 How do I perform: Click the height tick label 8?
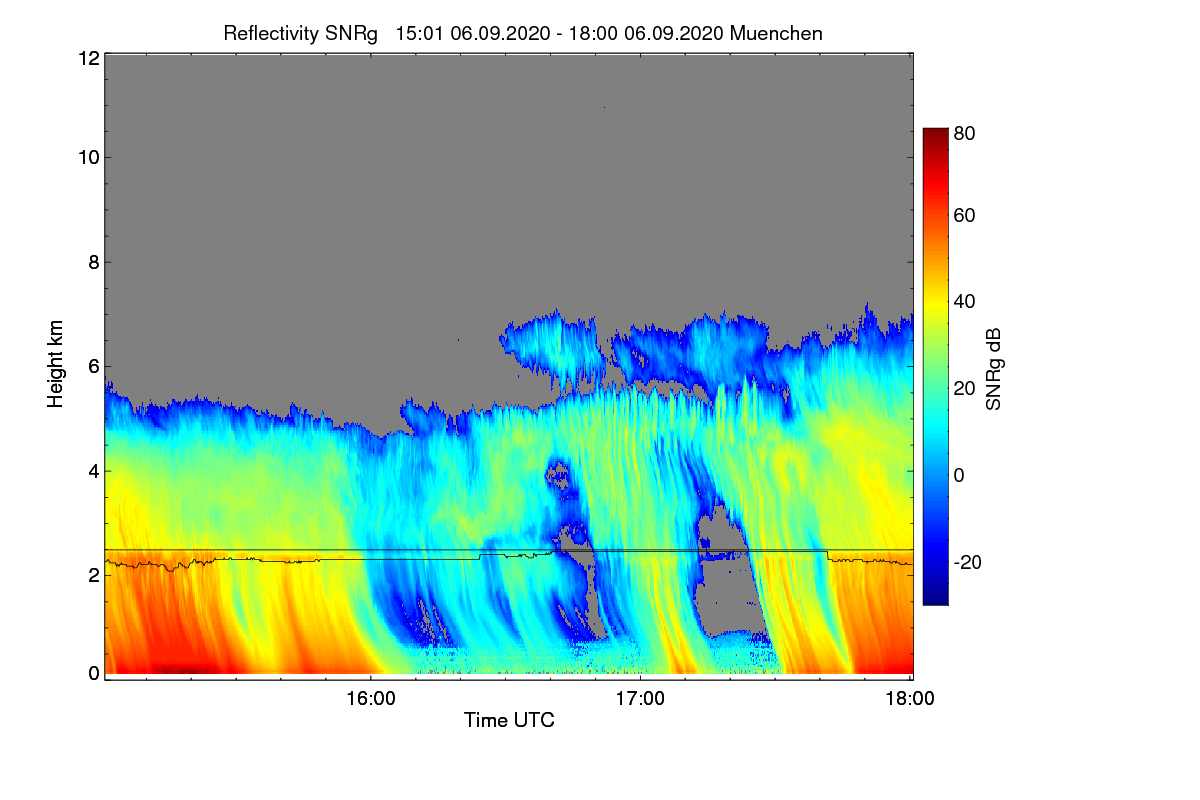coord(93,262)
